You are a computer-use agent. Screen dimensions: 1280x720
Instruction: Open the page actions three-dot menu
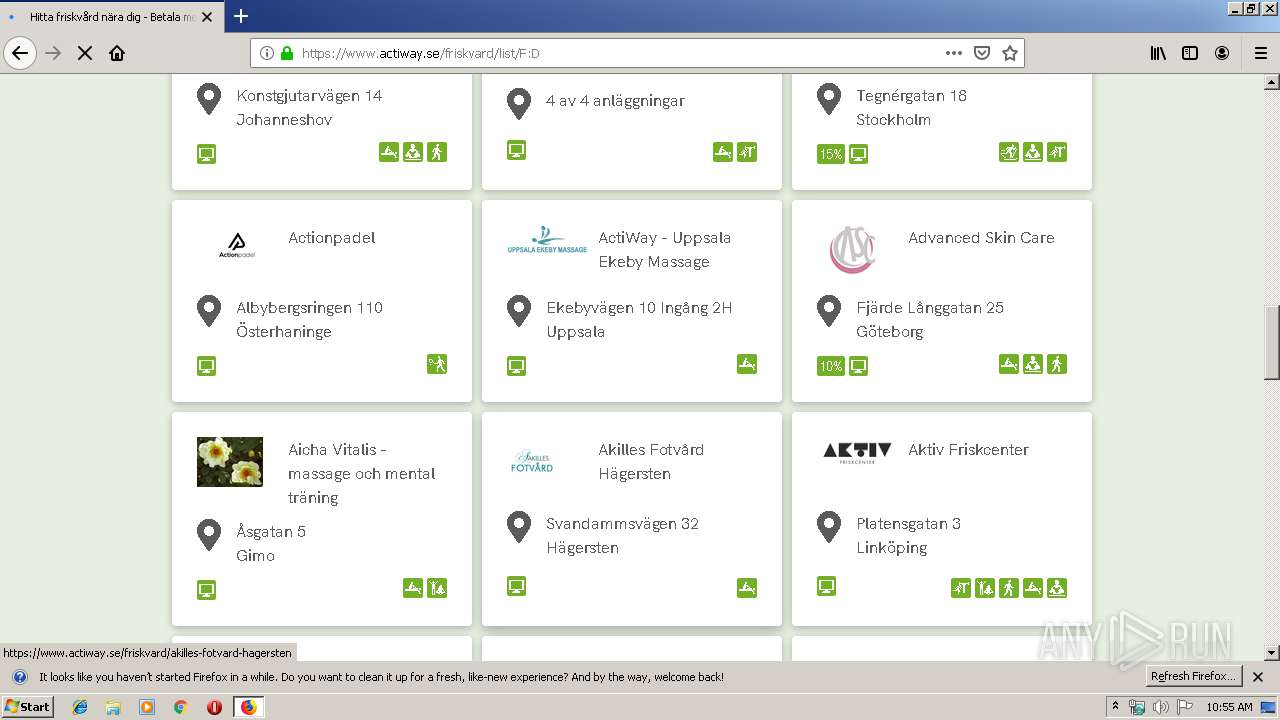[954, 53]
